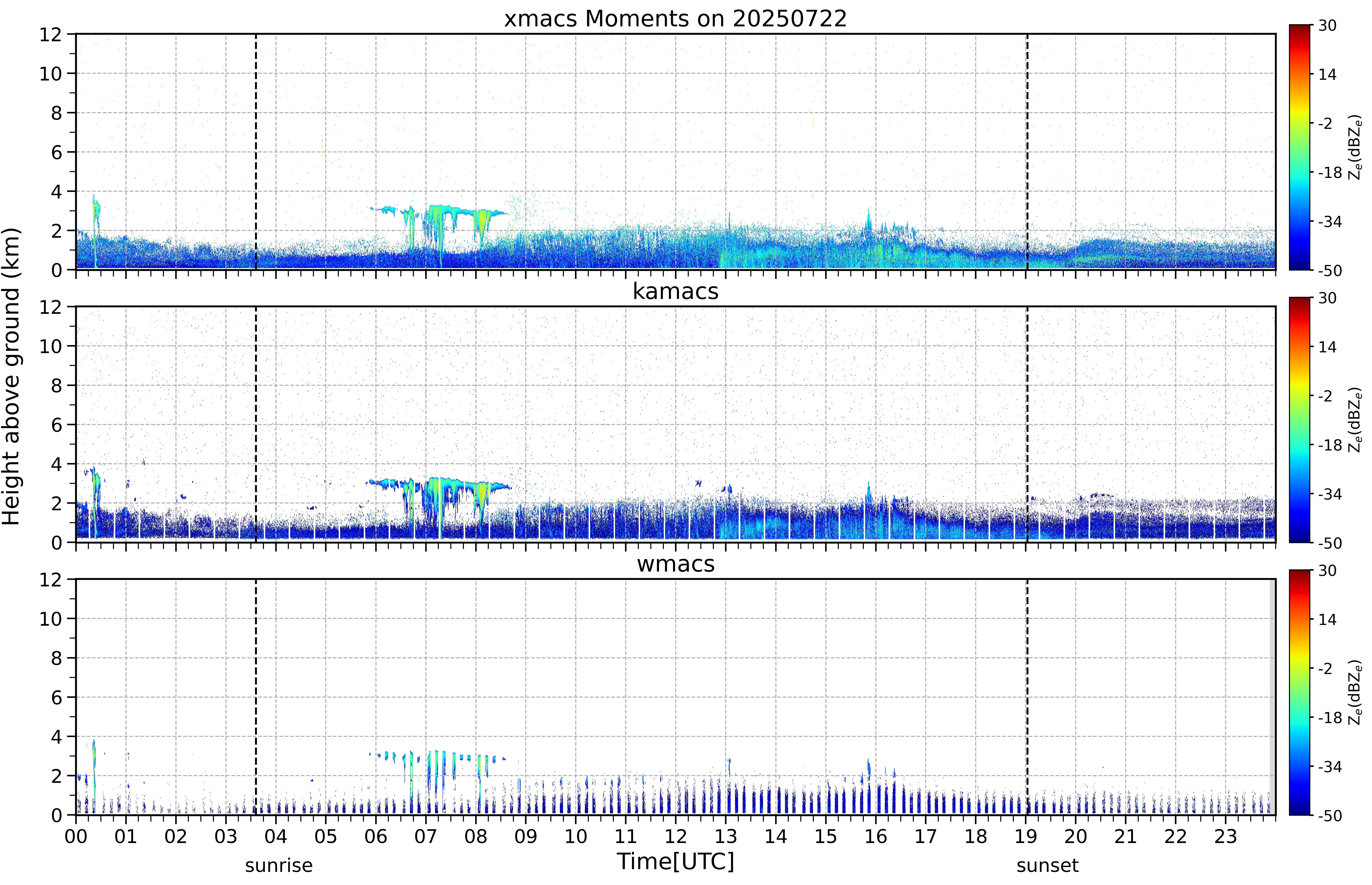The image size is (1372, 885).
Task: Click the "06" hour tick label
Action: pos(376,837)
